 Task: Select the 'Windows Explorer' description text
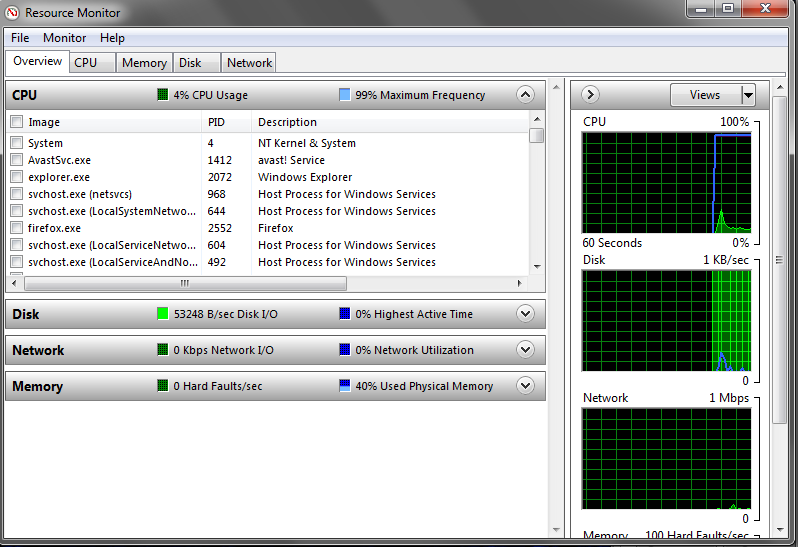point(305,177)
